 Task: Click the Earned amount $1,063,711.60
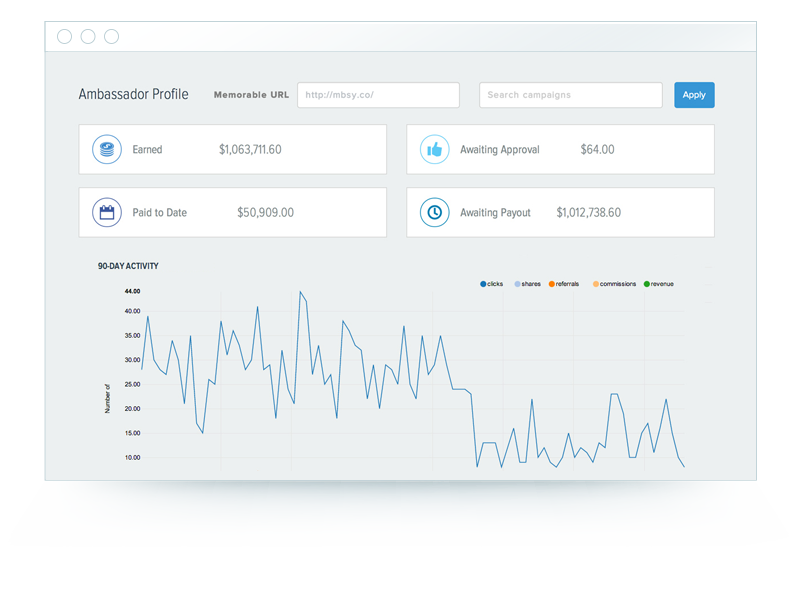coord(250,149)
